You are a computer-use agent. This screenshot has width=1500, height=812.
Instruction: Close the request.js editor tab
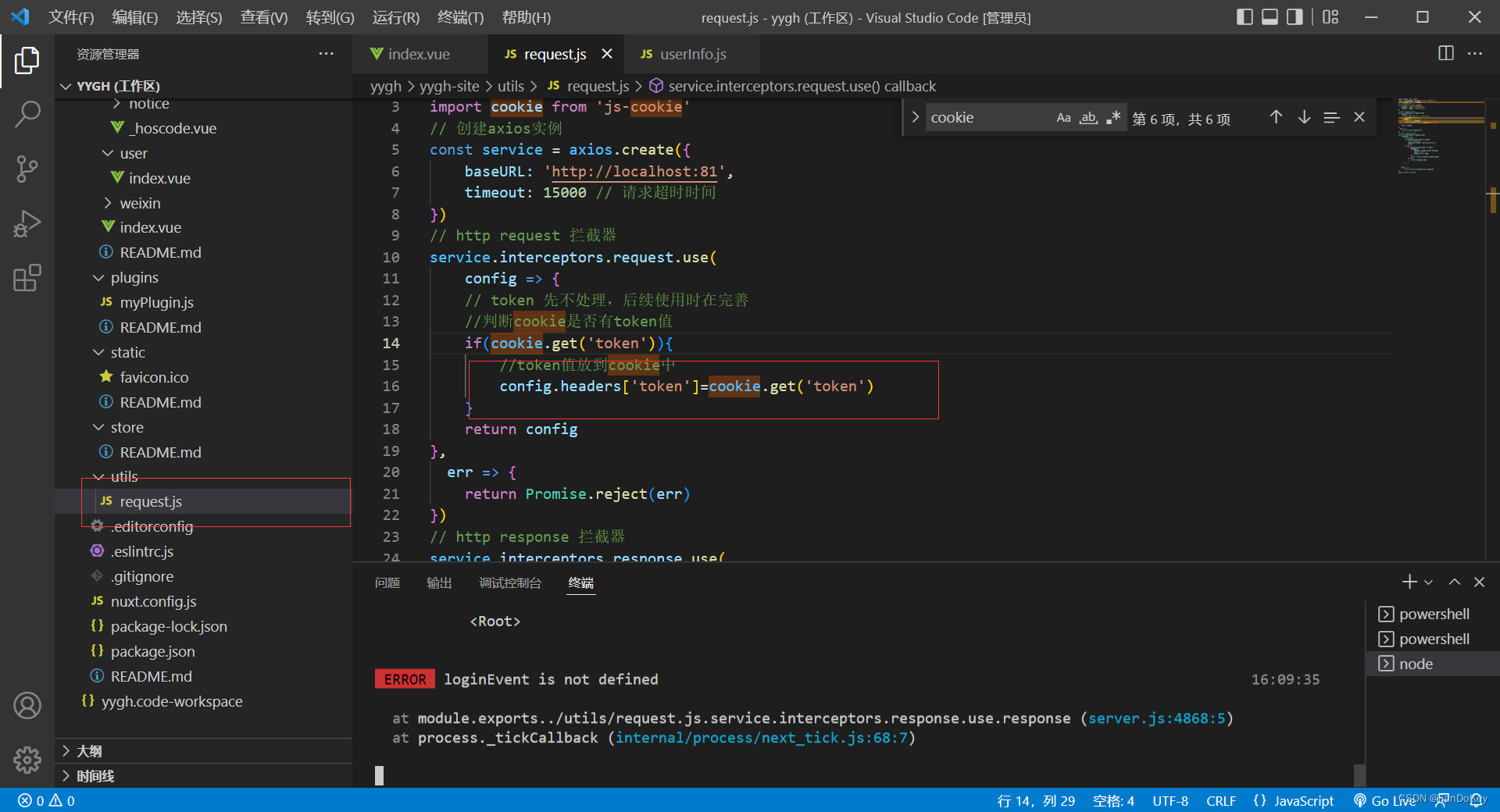[607, 54]
